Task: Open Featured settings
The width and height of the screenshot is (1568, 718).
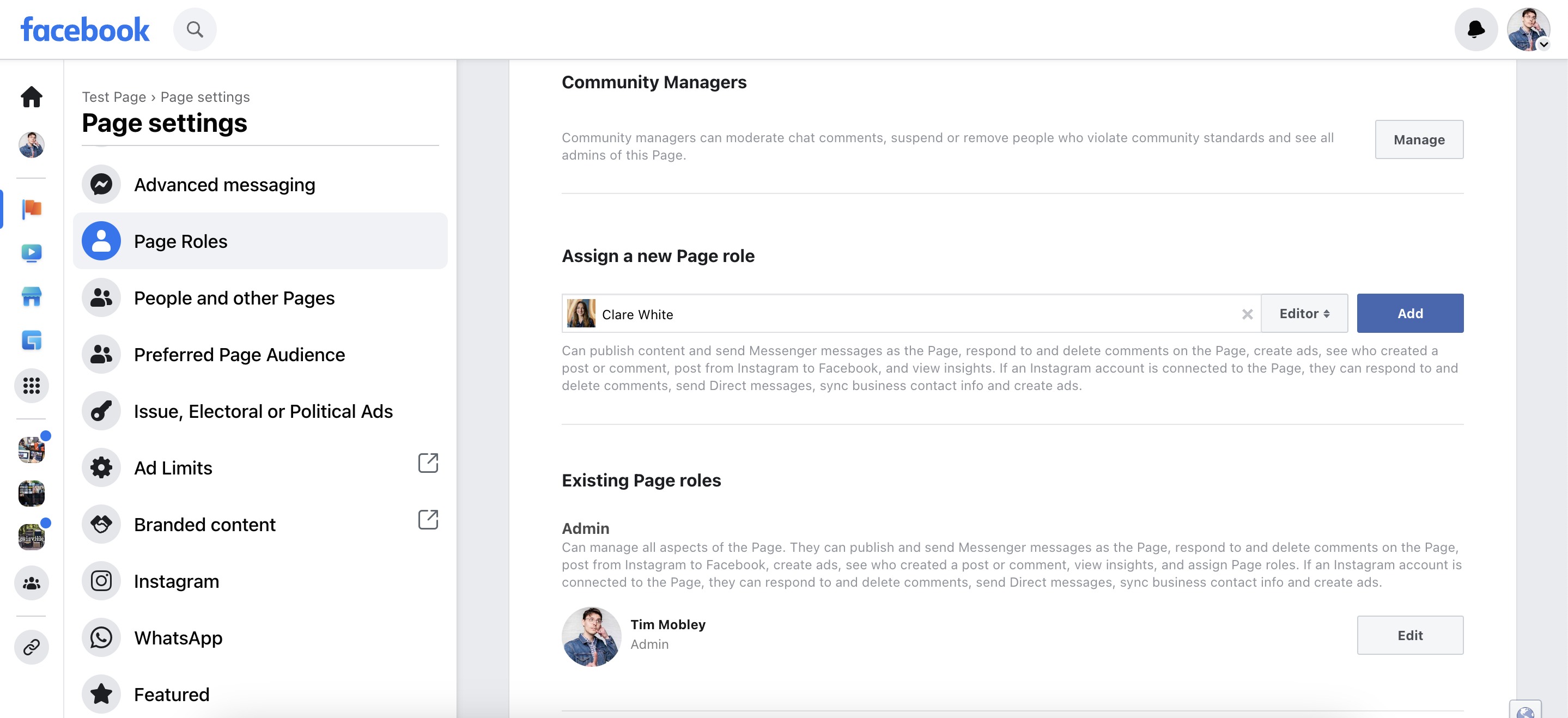Action: tap(260, 693)
